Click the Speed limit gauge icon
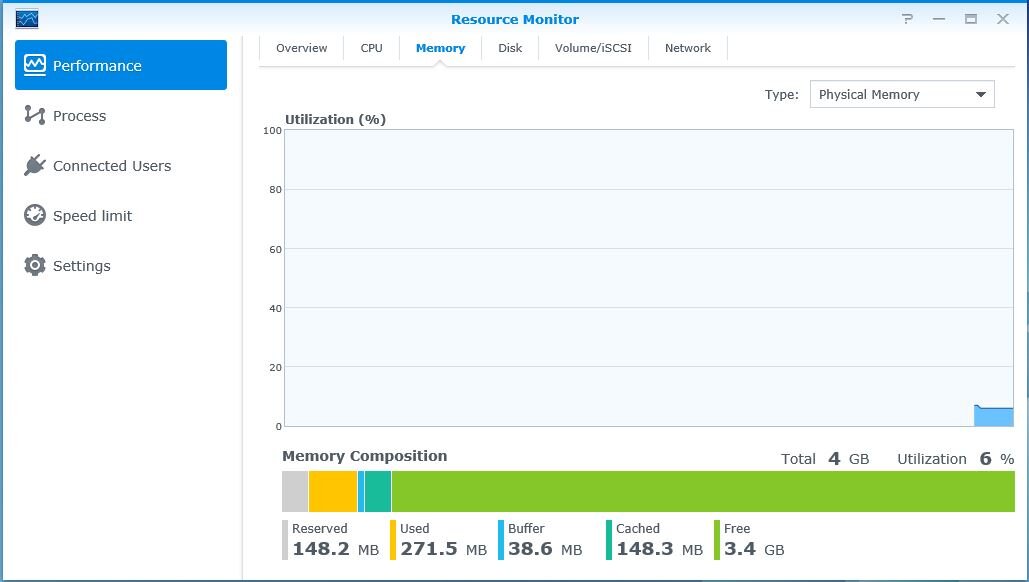This screenshot has width=1029, height=582. 35,216
